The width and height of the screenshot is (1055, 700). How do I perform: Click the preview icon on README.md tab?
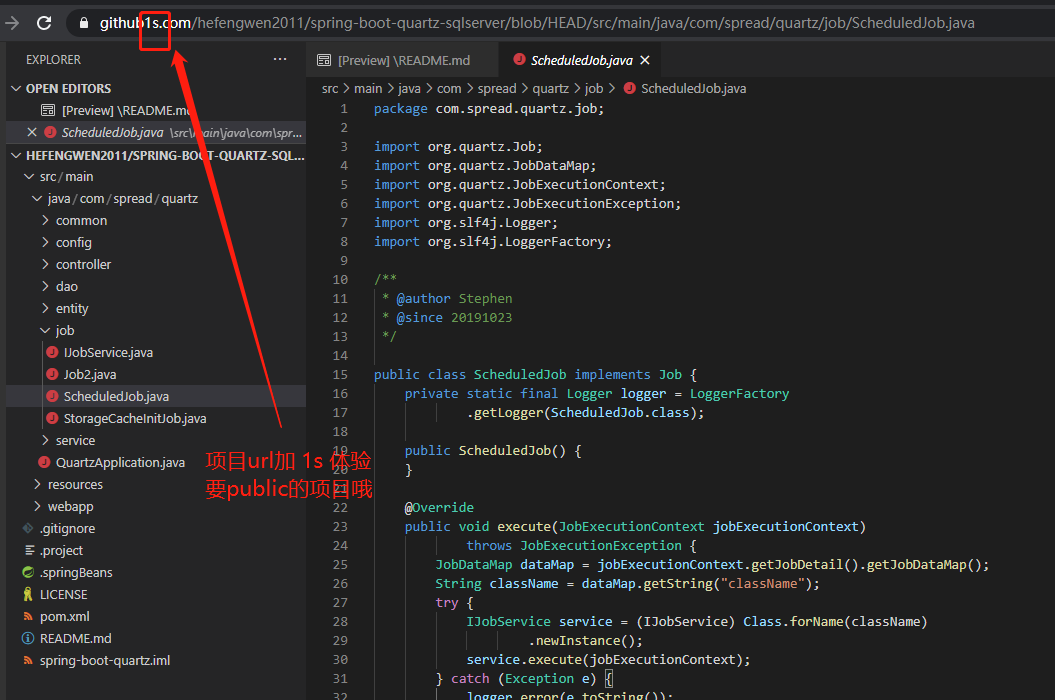tap(324, 61)
